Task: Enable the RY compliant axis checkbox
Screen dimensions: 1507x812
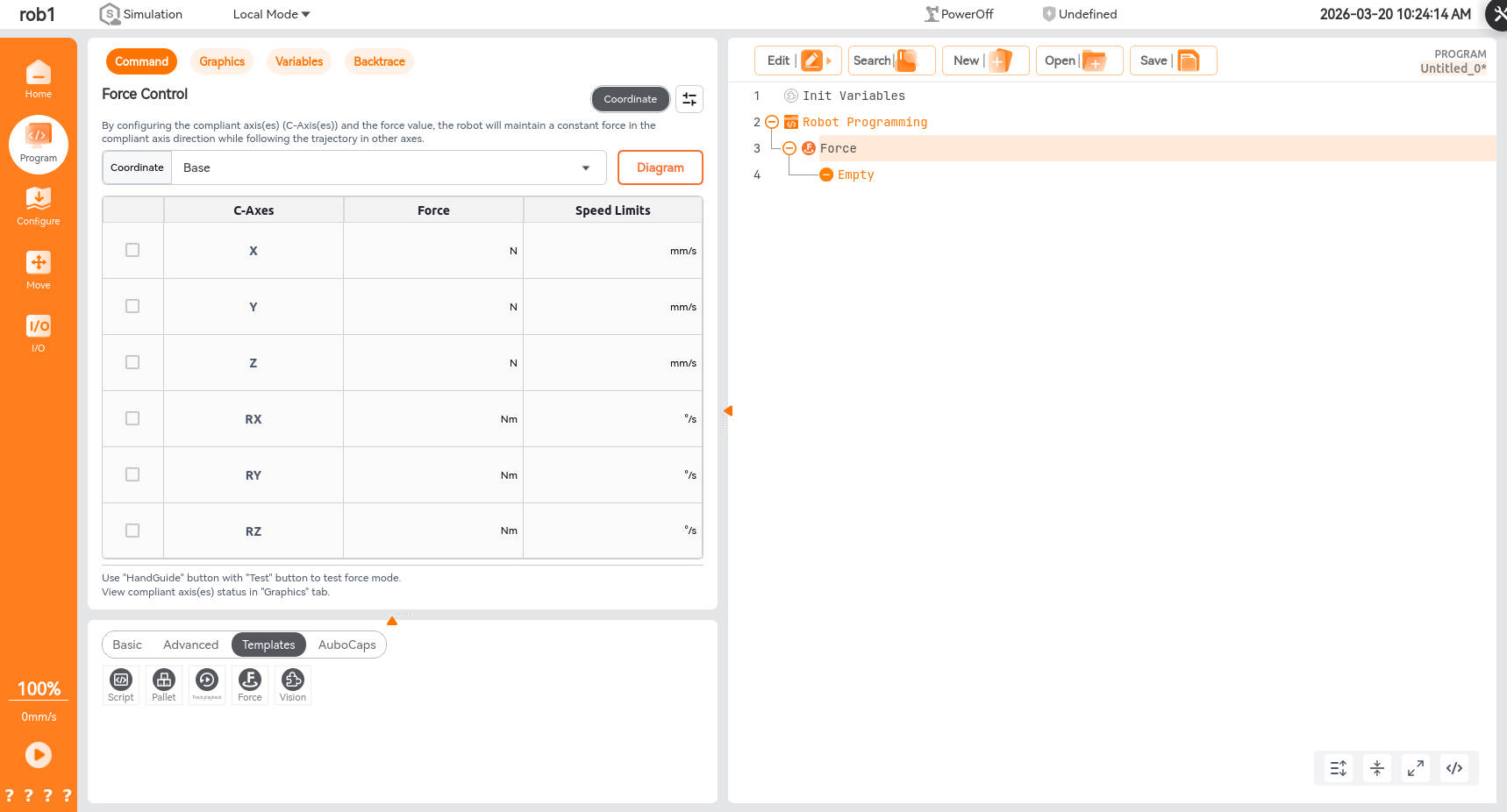Action: pos(132,474)
